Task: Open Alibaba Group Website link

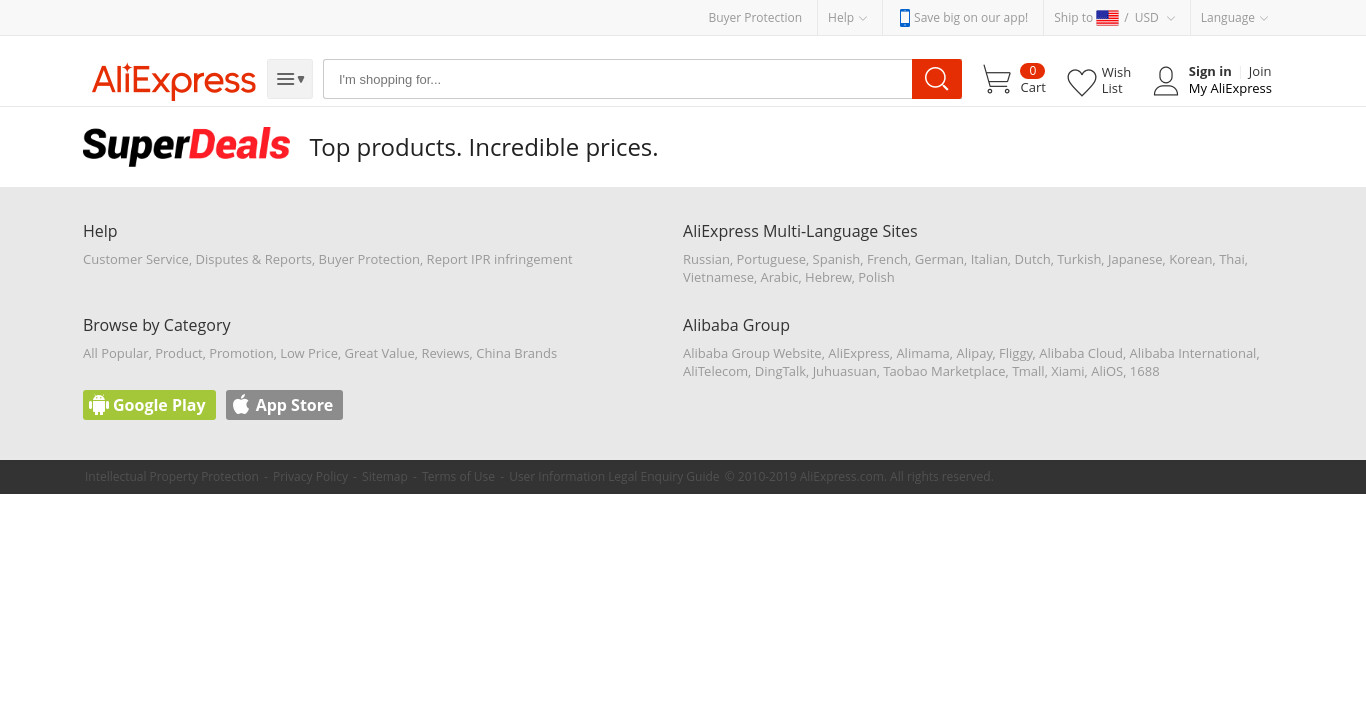Action: [x=752, y=353]
